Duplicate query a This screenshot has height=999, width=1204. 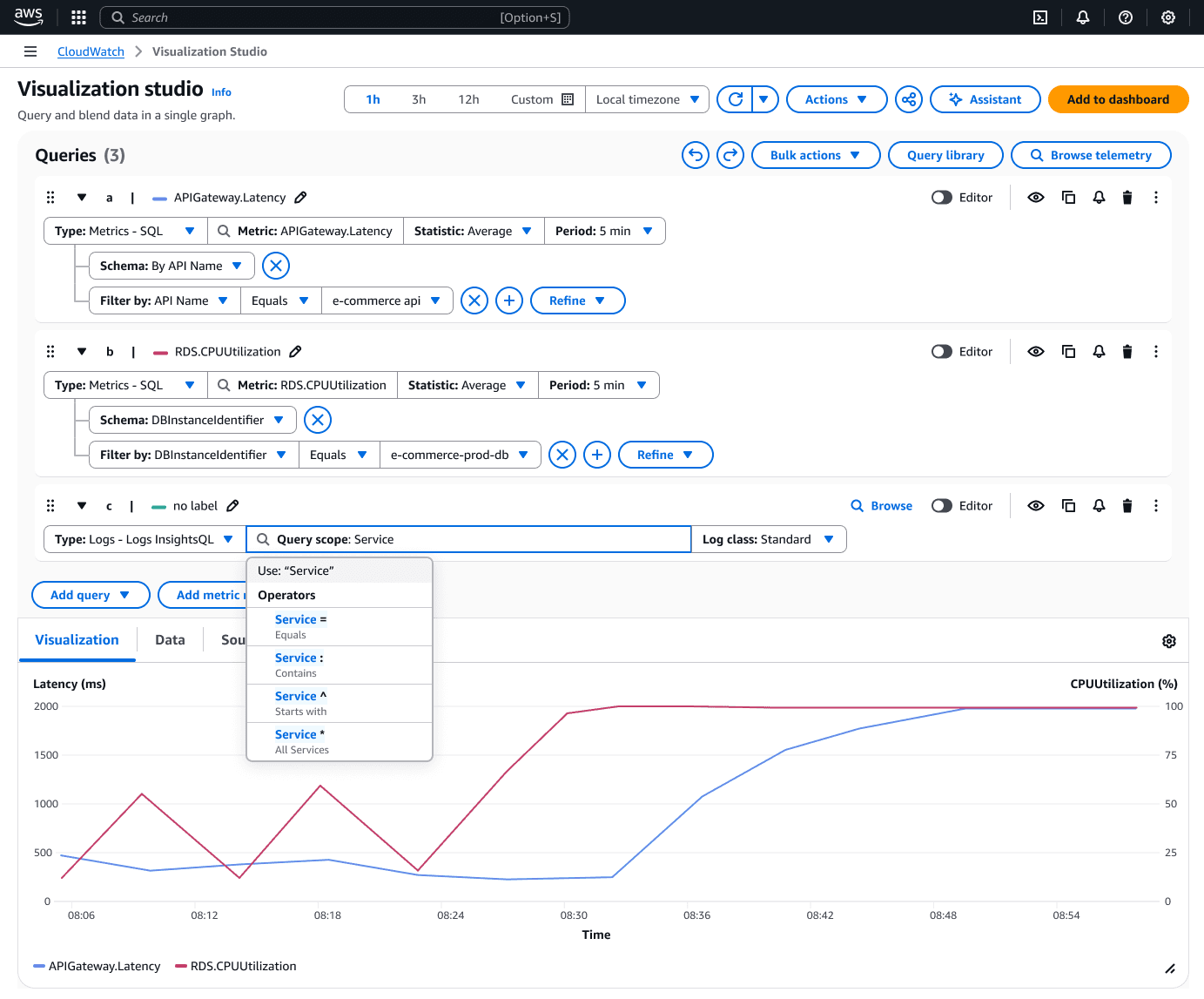tap(1068, 198)
